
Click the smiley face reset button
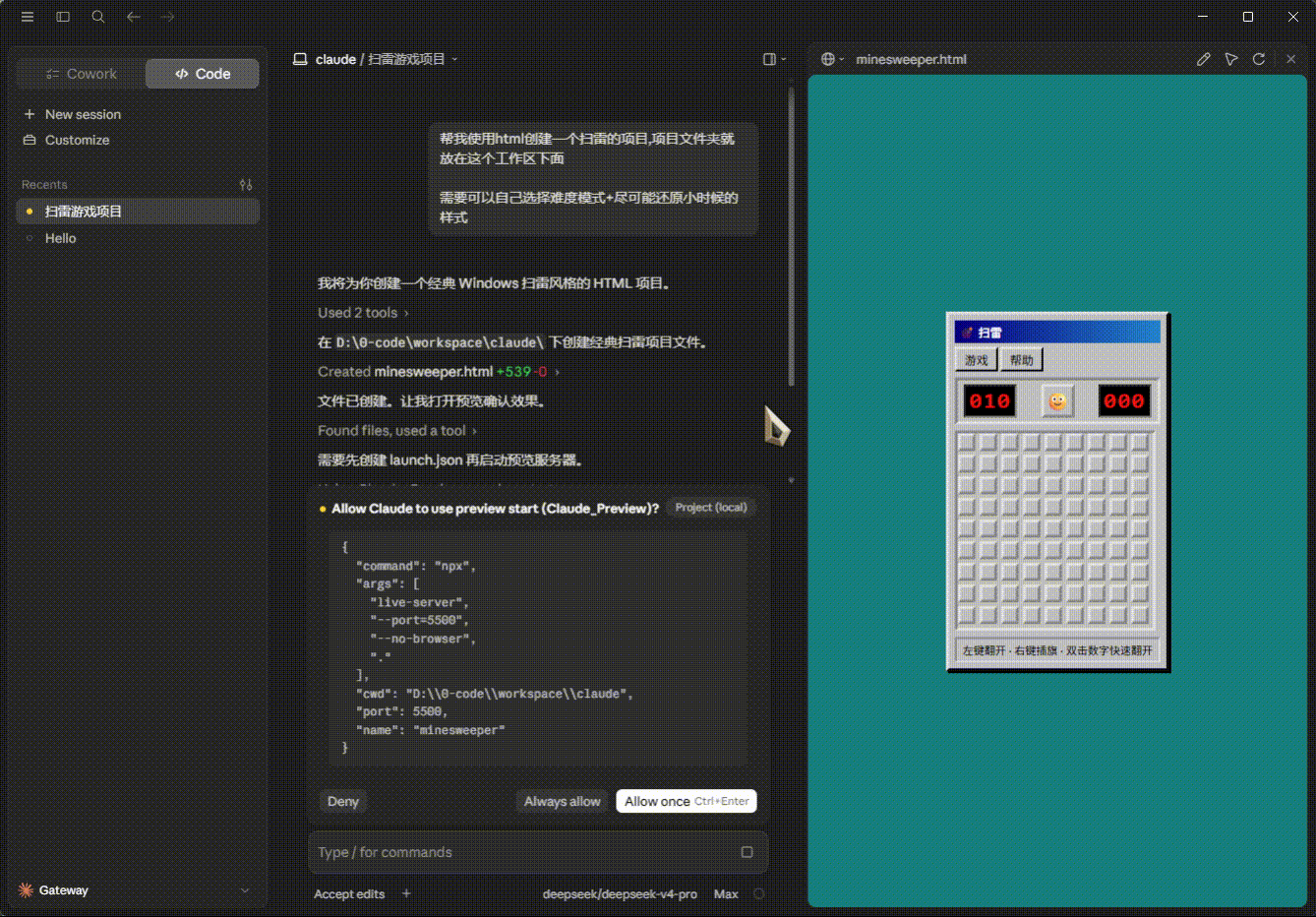[x=1057, y=401]
